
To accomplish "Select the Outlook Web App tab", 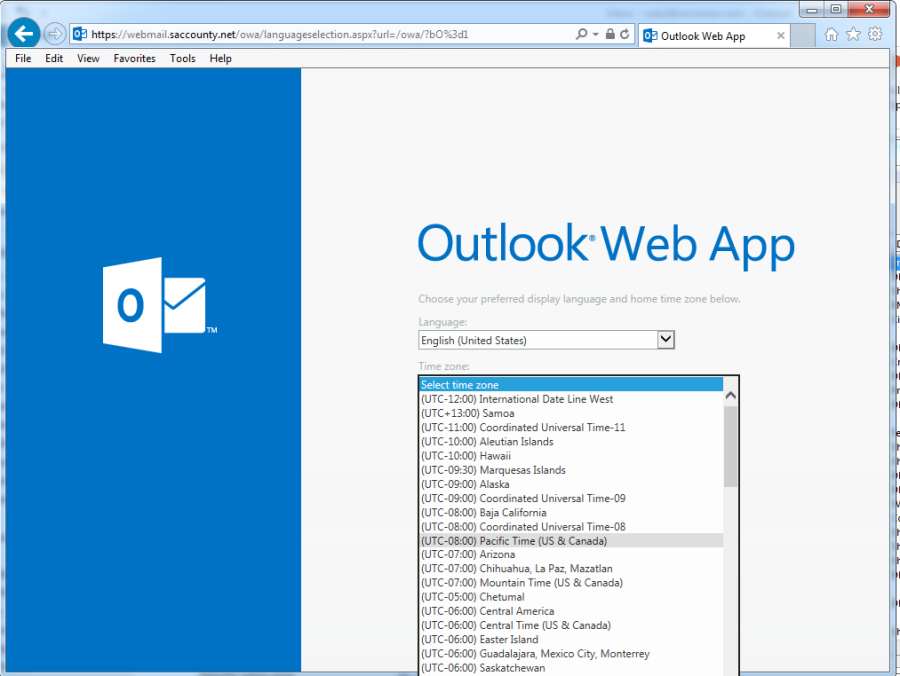I will pyautogui.click(x=712, y=36).
